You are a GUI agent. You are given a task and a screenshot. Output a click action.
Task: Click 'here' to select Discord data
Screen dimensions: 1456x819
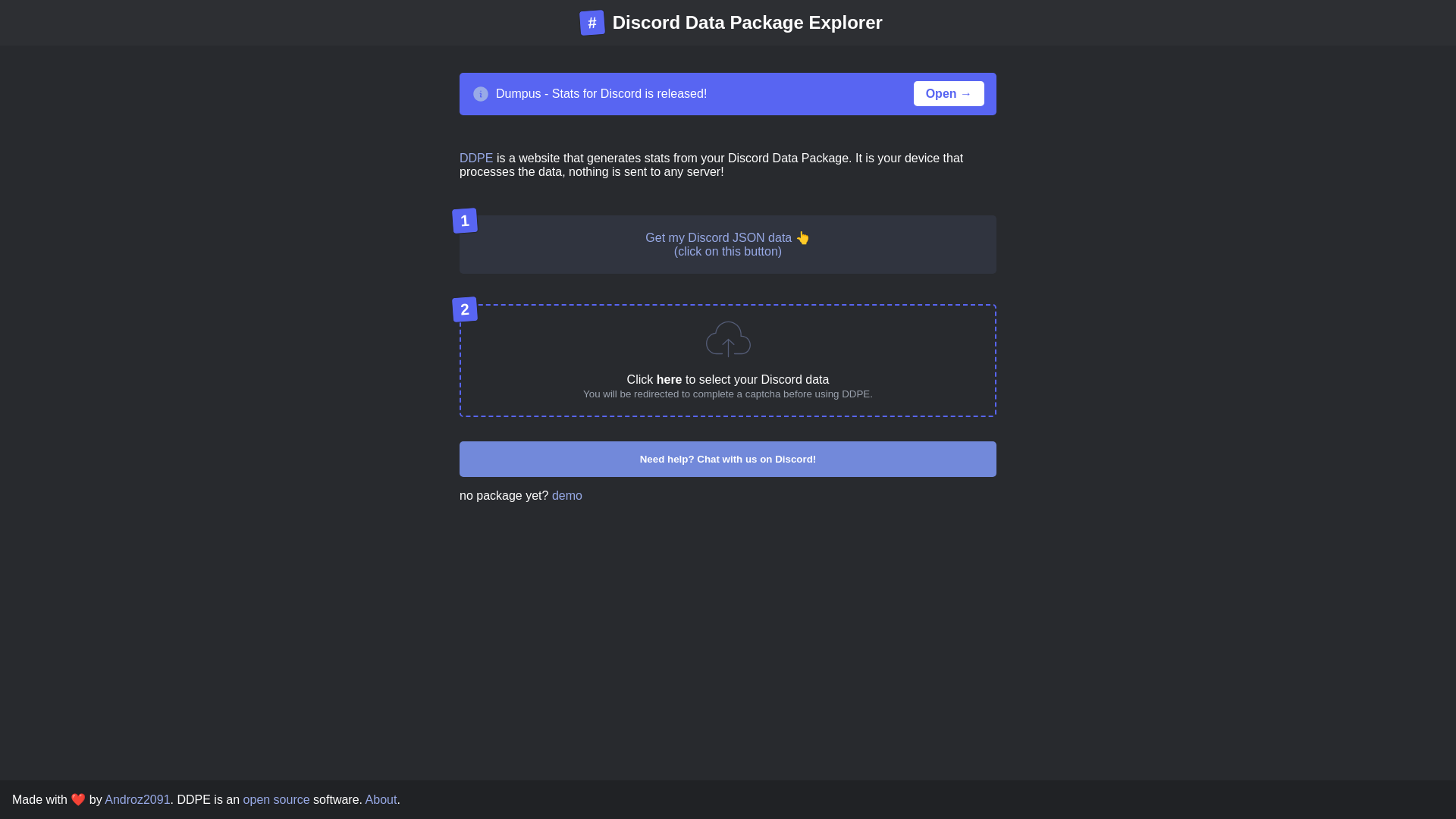669,380
